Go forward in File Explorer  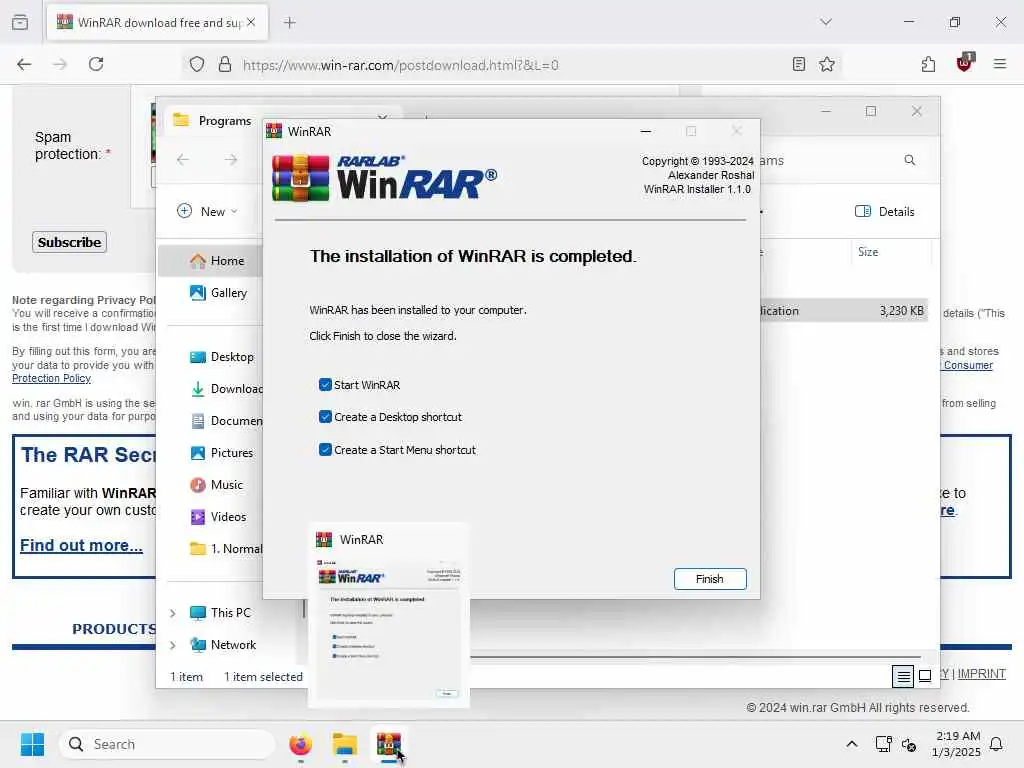click(x=231, y=160)
